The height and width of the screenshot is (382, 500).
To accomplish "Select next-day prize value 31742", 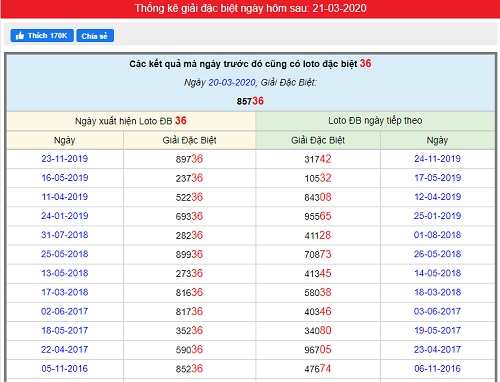I will 318,159.
